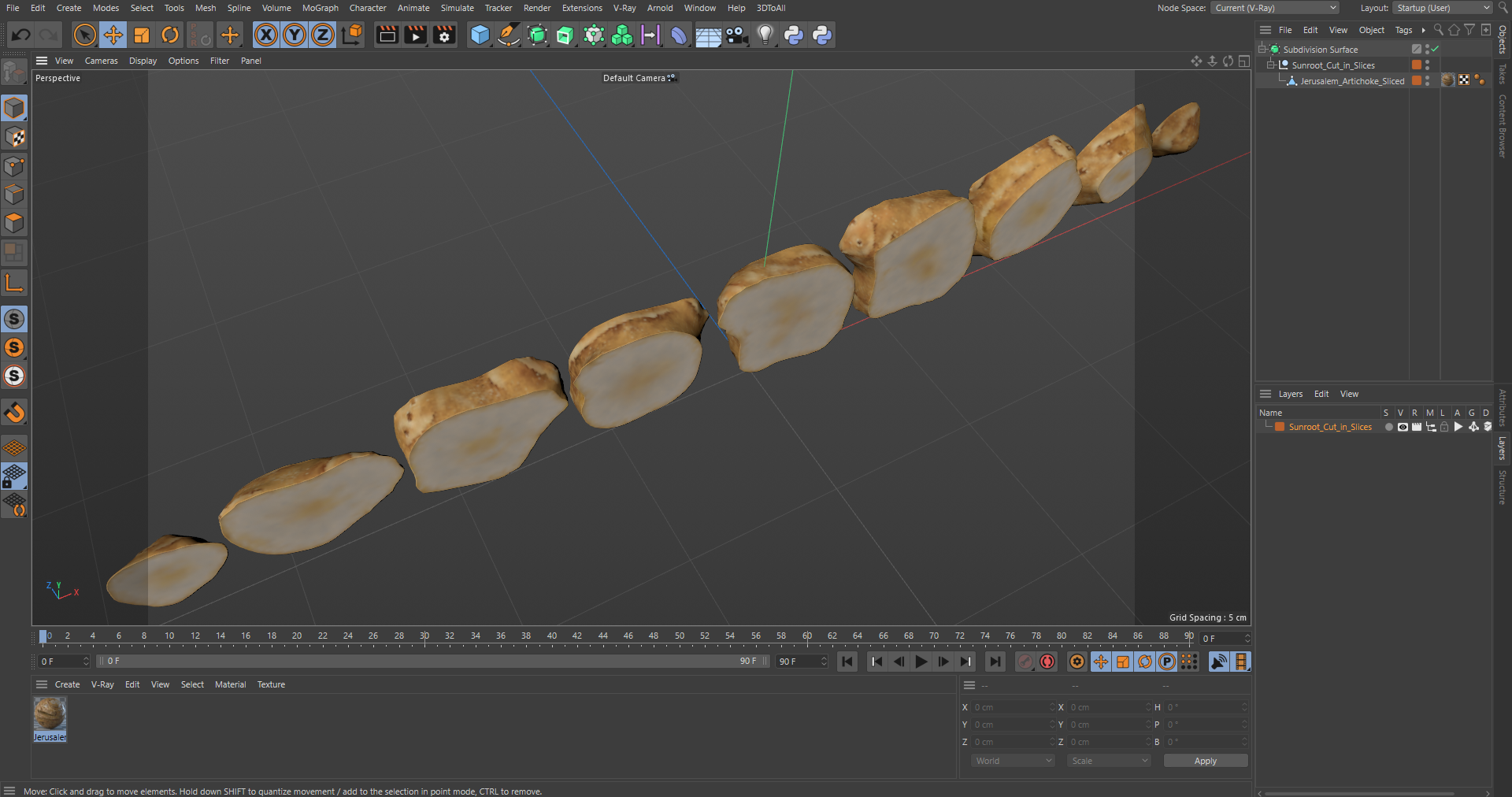Viewport: 1512px width, 797px height.
Task: Open the Simulate menu
Action: (457, 8)
